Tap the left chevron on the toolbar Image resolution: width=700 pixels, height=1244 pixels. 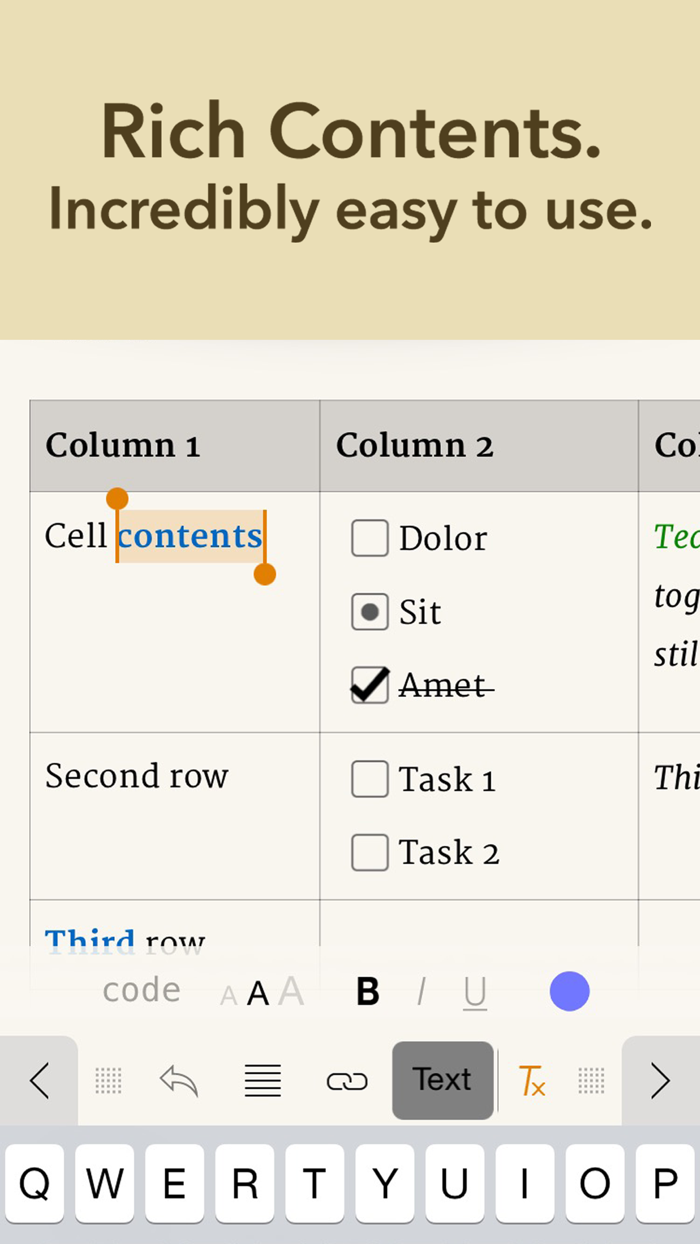coord(38,1081)
